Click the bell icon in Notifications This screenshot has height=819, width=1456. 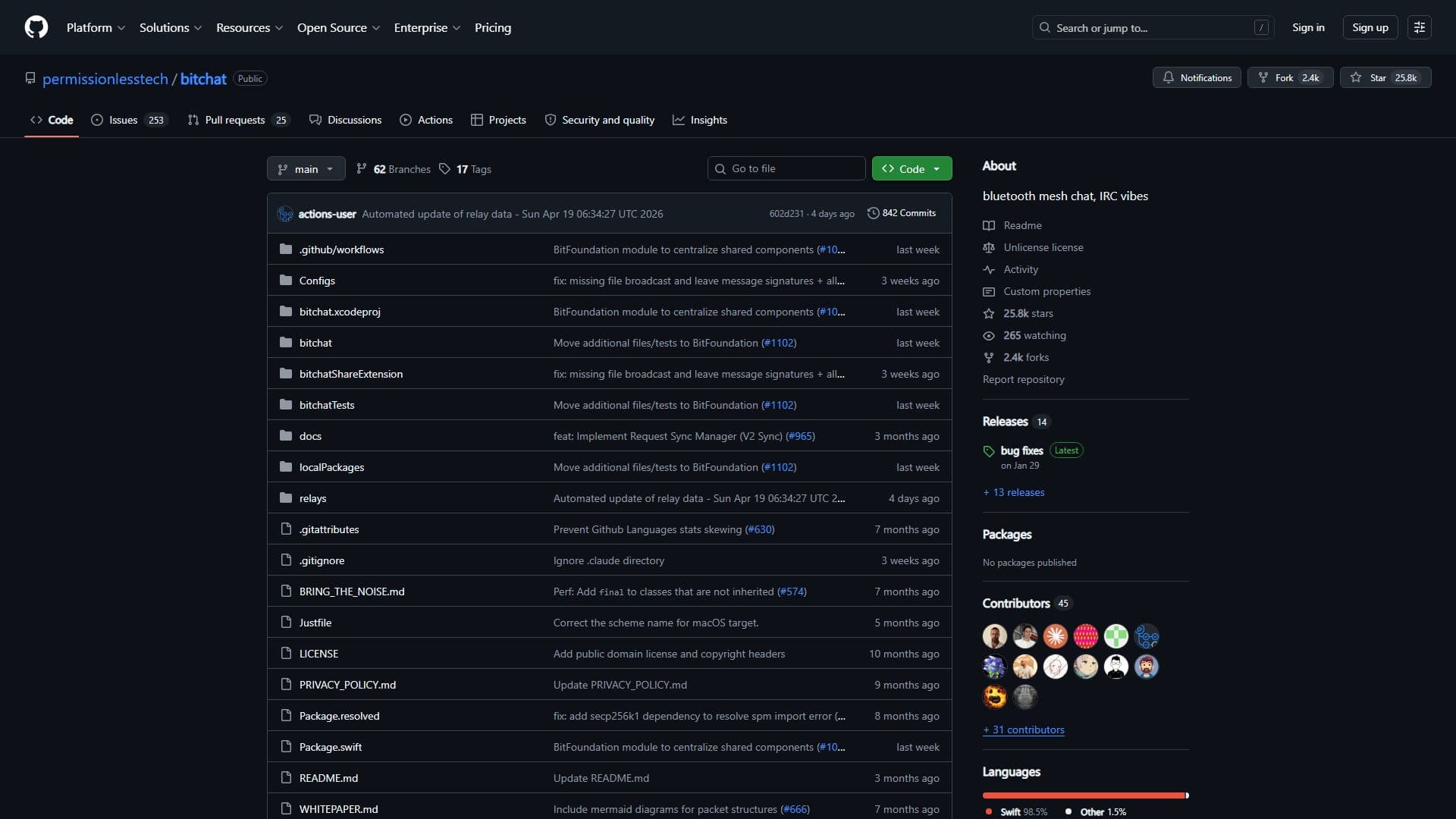pyautogui.click(x=1169, y=77)
